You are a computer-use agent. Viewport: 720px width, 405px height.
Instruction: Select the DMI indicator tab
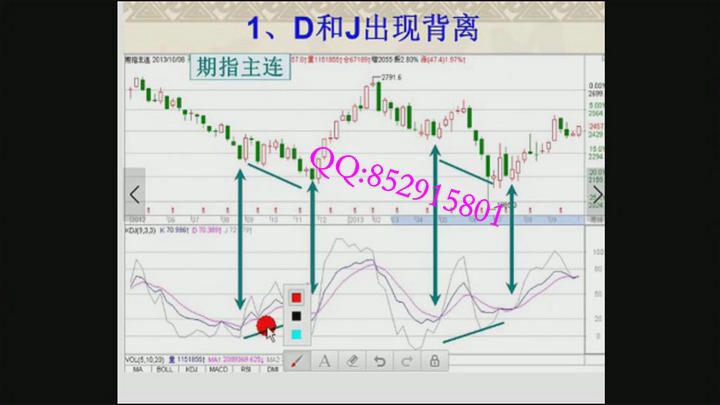click(x=272, y=369)
